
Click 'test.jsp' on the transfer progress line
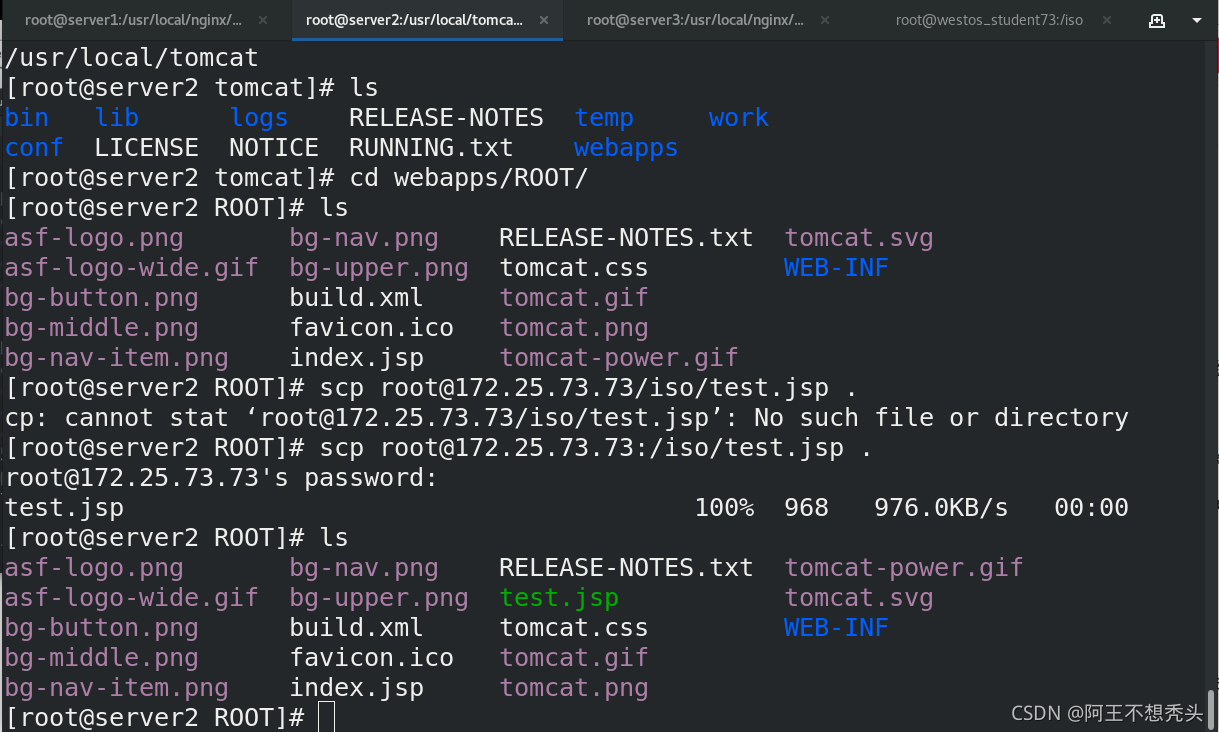tap(64, 508)
